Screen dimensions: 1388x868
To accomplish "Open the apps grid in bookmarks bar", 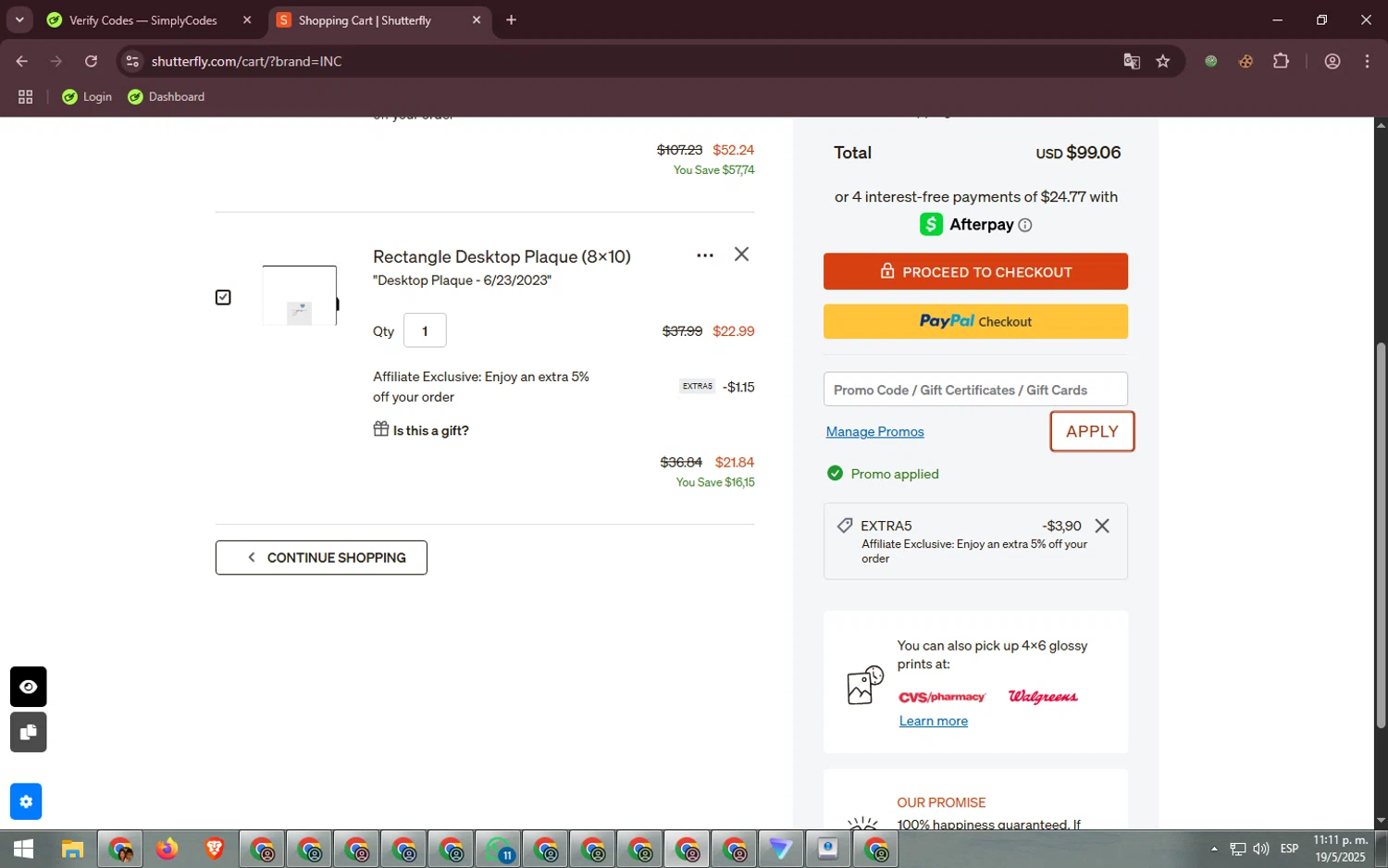I will tap(25, 97).
